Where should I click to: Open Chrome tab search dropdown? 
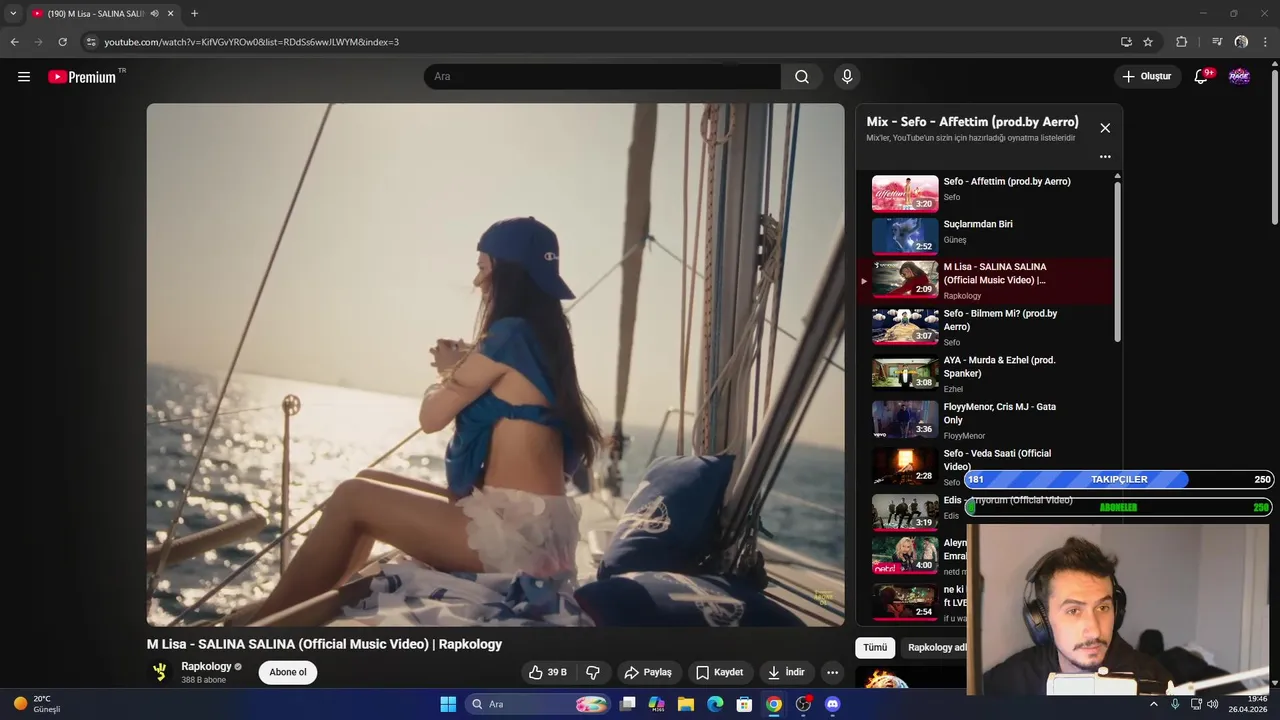(13, 14)
